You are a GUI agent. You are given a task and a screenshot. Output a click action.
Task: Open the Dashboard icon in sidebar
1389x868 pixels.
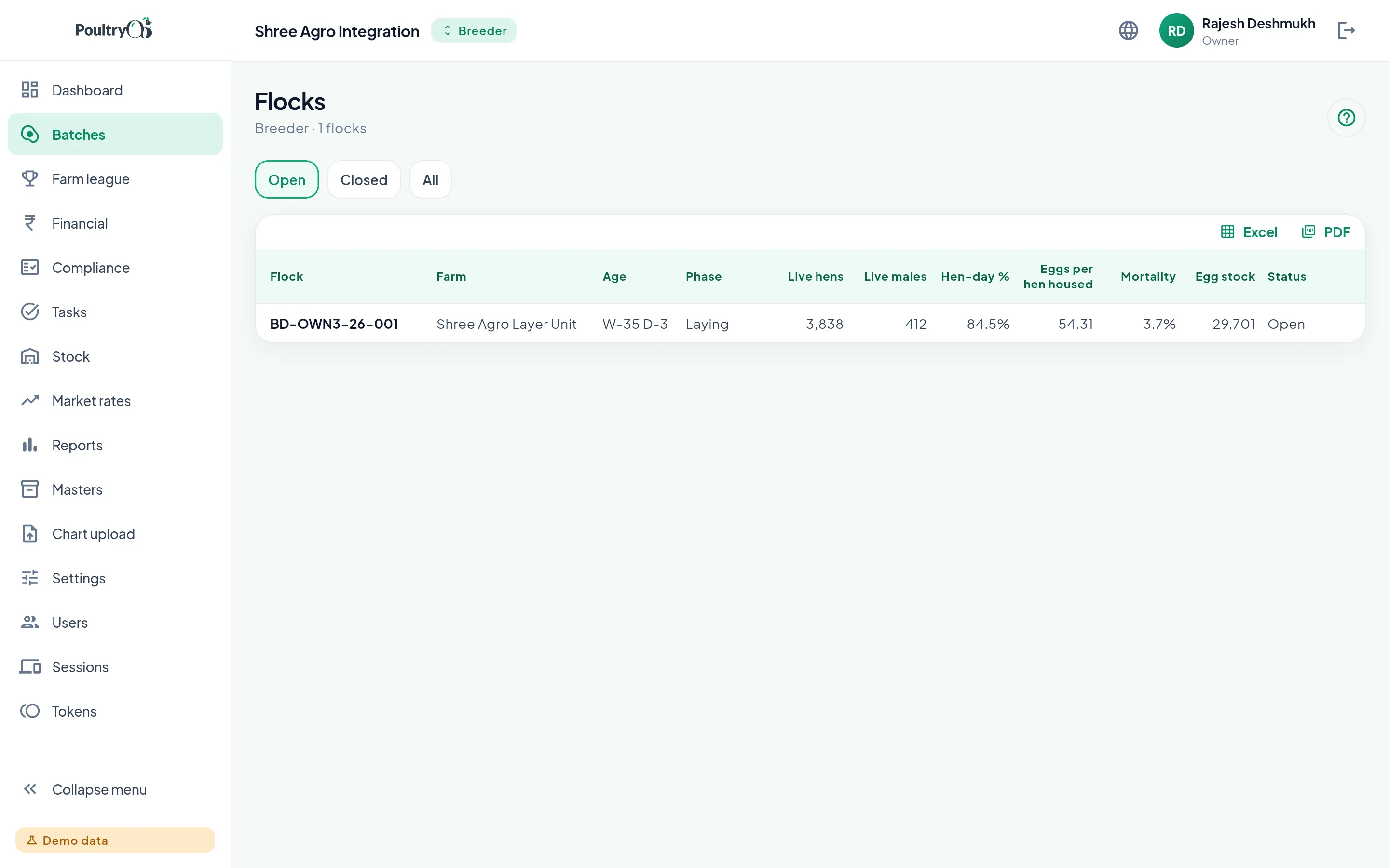30,90
